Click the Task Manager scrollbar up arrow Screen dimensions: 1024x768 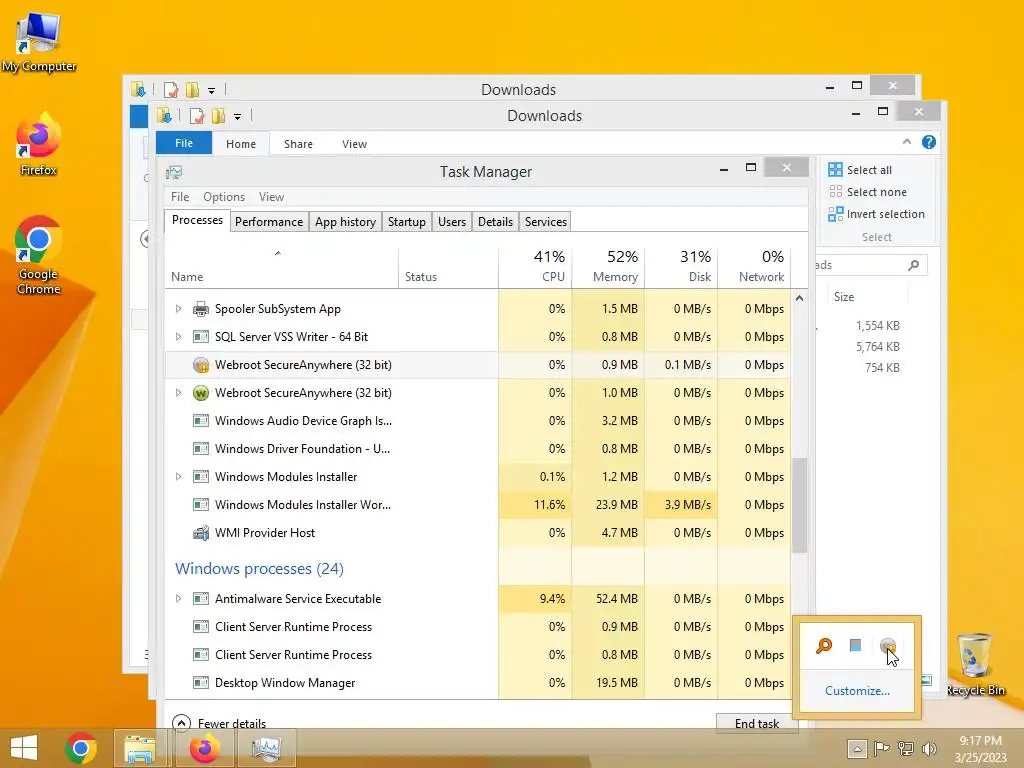point(799,298)
